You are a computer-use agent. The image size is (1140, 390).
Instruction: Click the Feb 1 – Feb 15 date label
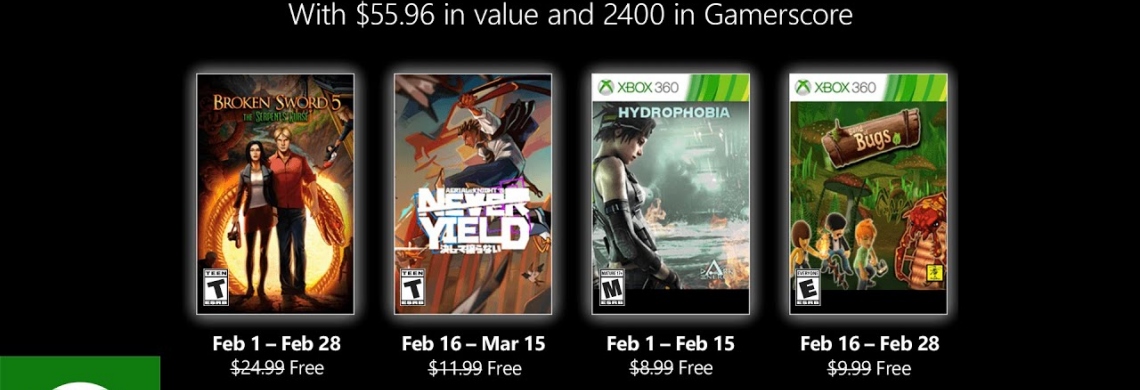(670, 343)
